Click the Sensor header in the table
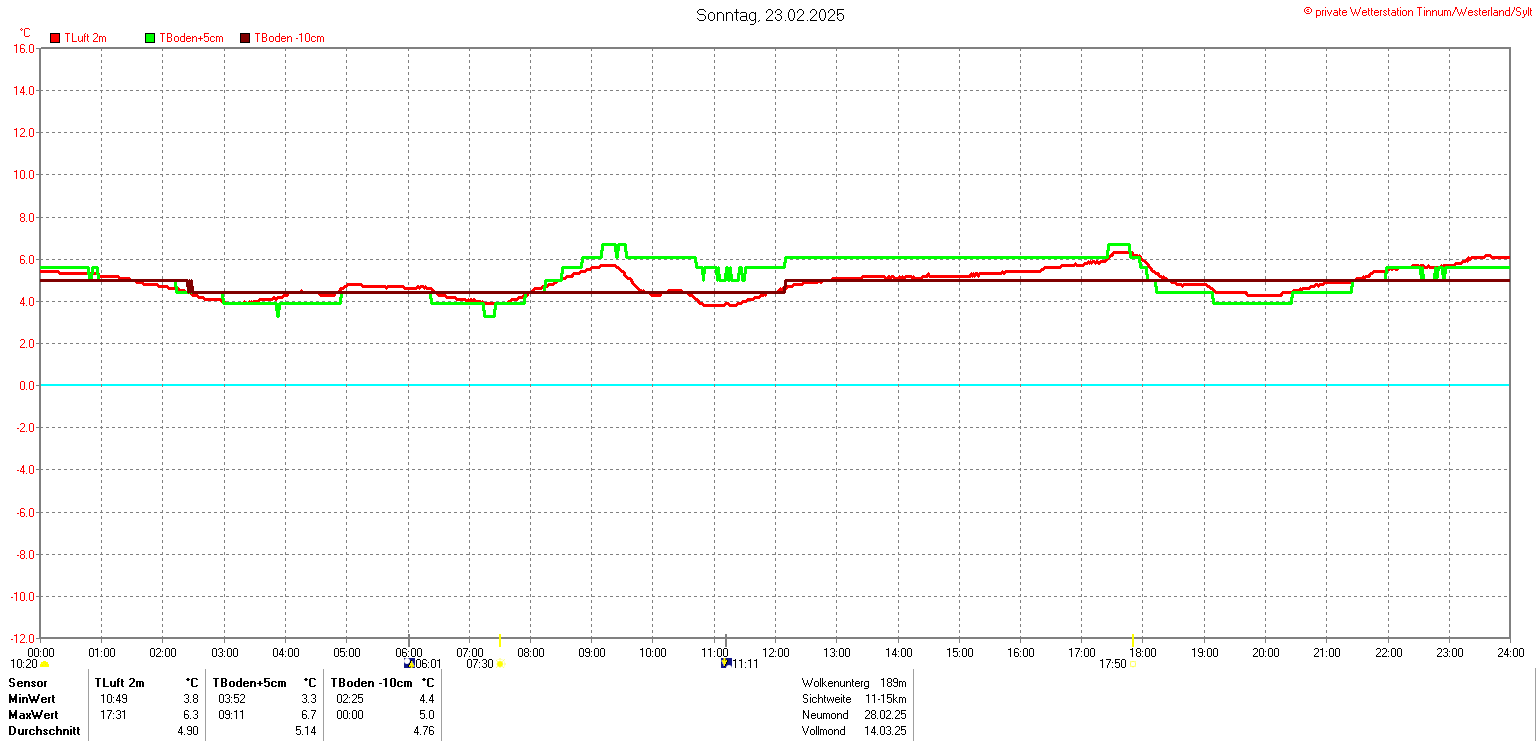This screenshot has width=1536, height=741. 28,683
